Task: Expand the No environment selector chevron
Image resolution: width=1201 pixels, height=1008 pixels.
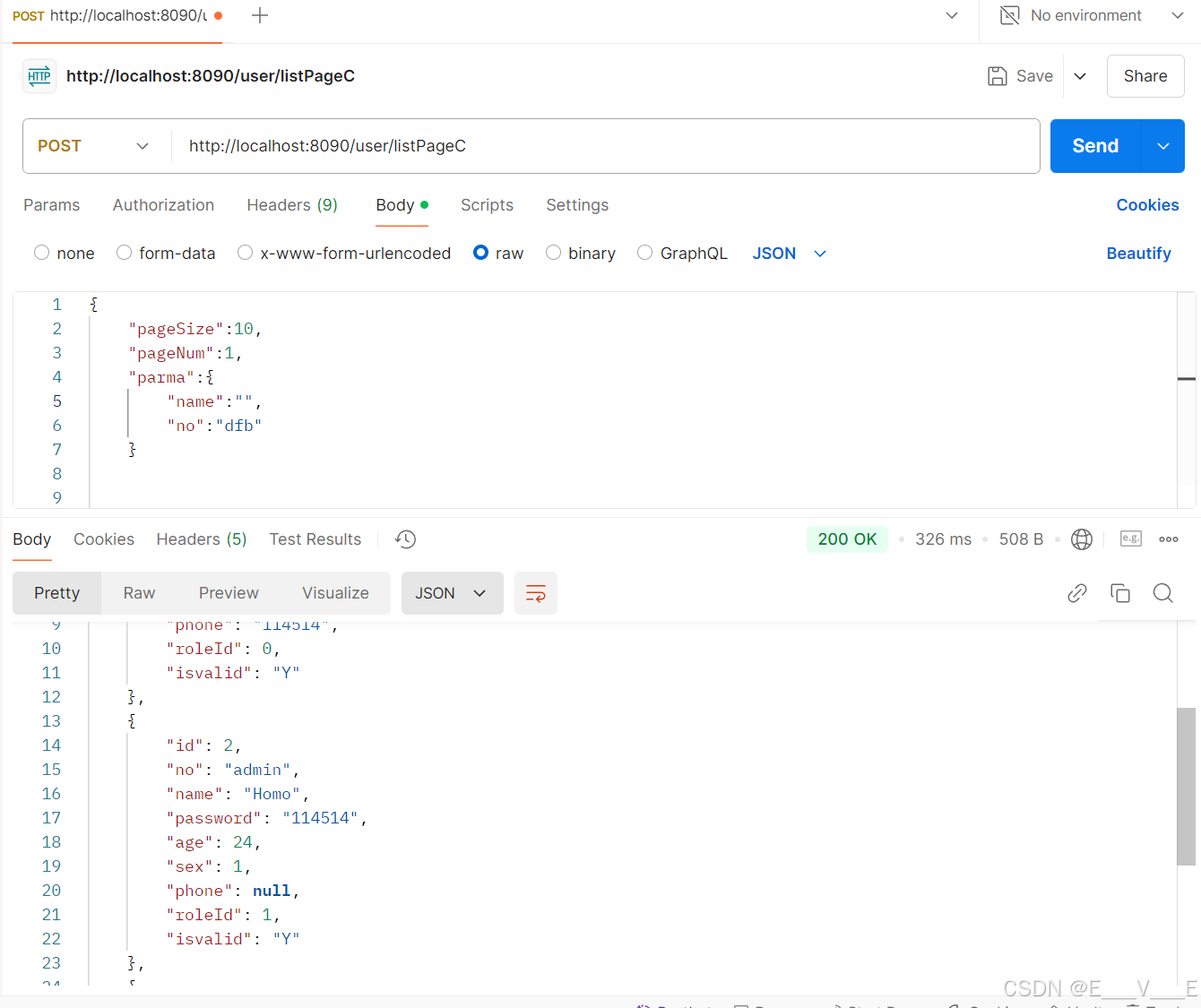Action: (1178, 15)
